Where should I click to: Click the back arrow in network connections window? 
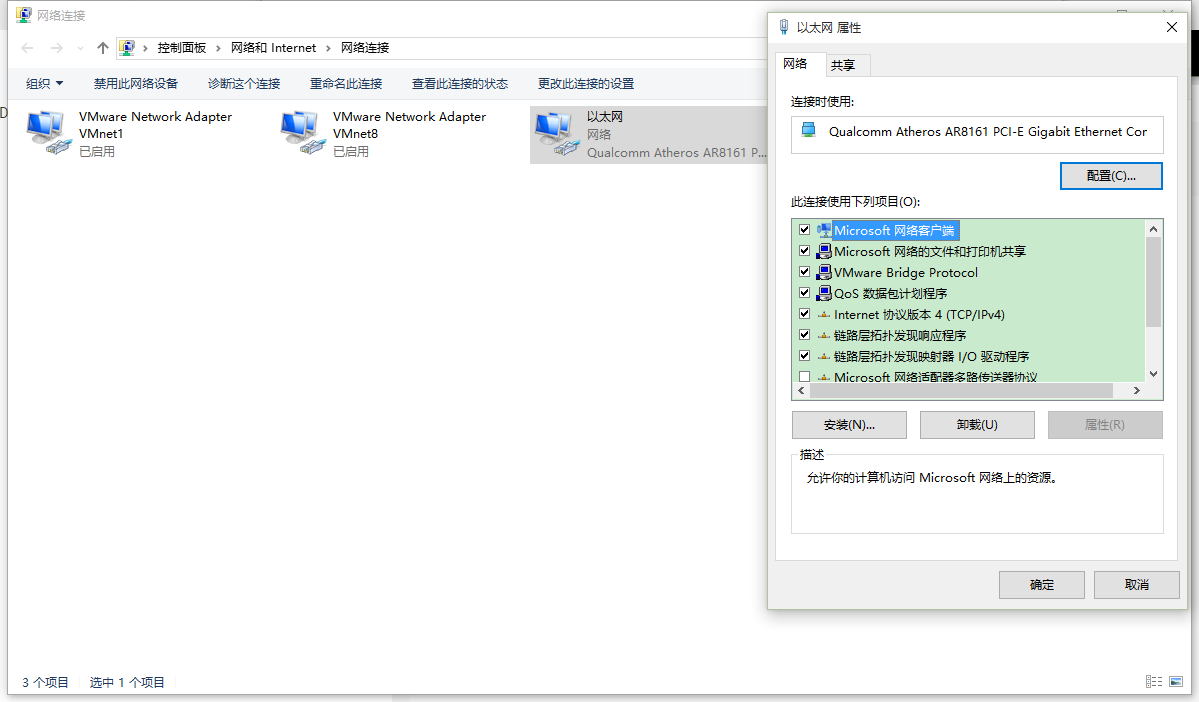pos(28,48)
